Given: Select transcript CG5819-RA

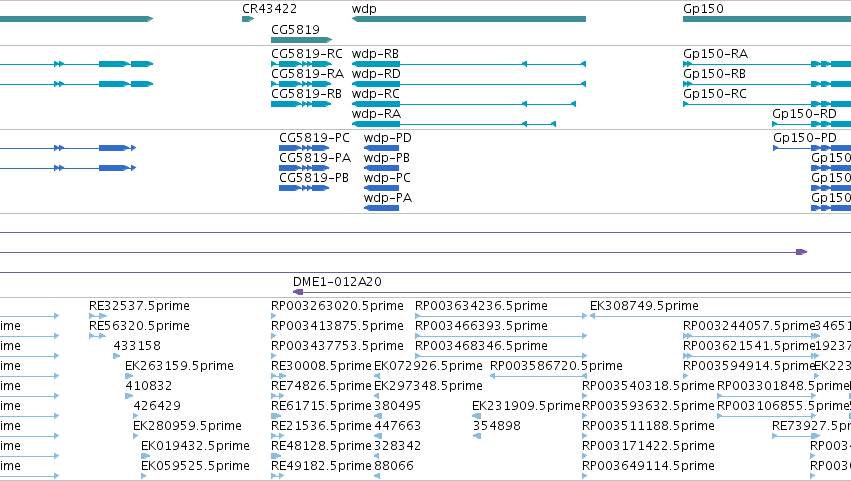Looking at the screenshot, I should (301, 84).
